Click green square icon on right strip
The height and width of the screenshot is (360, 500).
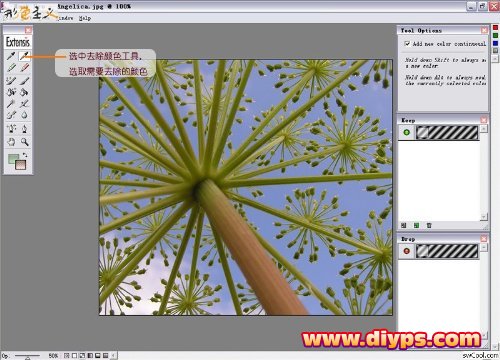496,36
